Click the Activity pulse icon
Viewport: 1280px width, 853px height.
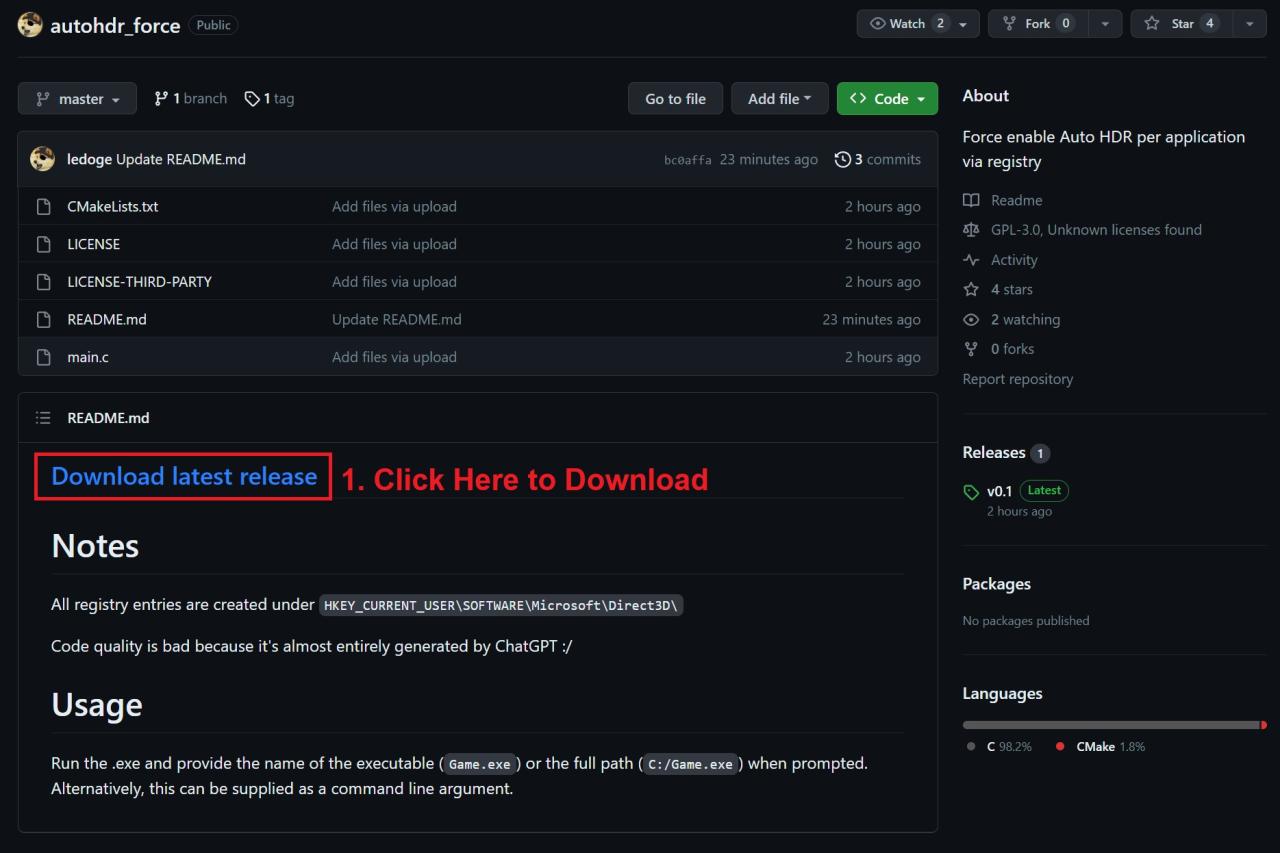tap(971, 260)
